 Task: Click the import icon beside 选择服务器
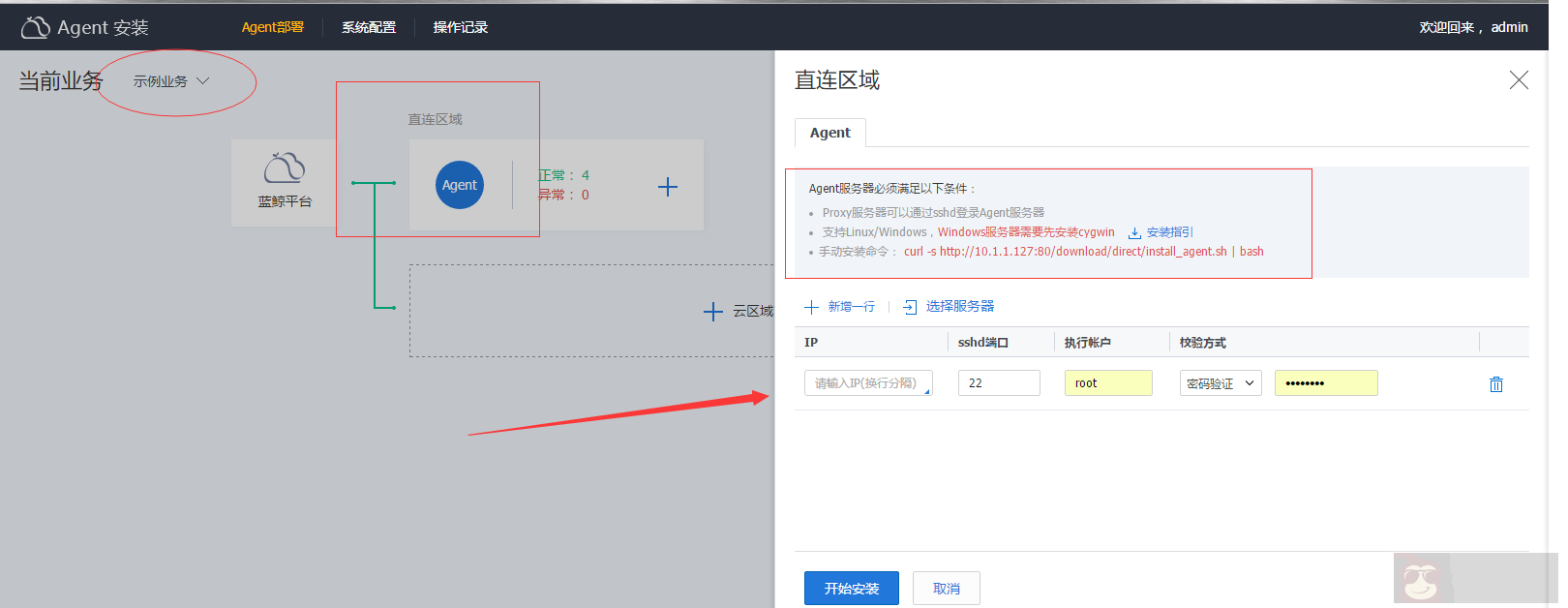click(910, 307)
